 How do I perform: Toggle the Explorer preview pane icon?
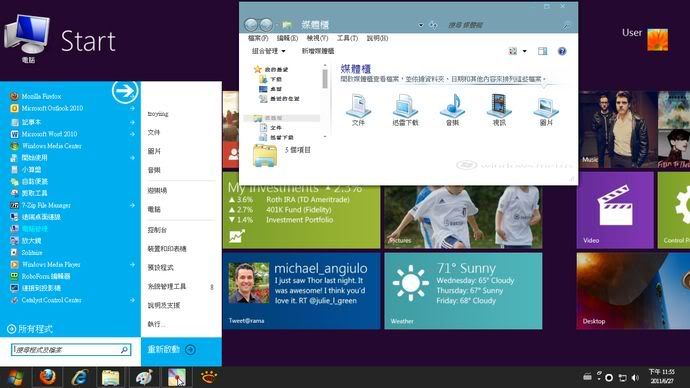pos(543,51)
